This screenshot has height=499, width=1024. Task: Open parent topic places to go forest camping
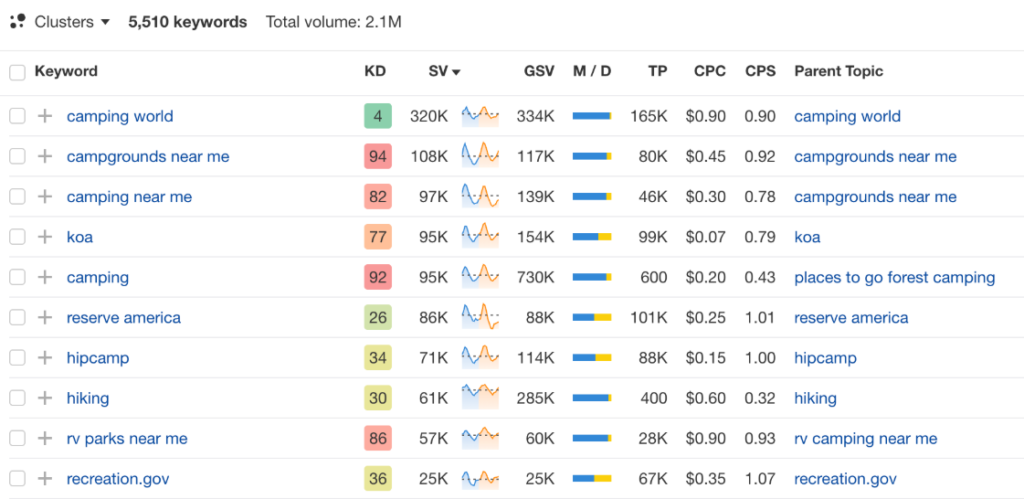(x=895, y=278)
